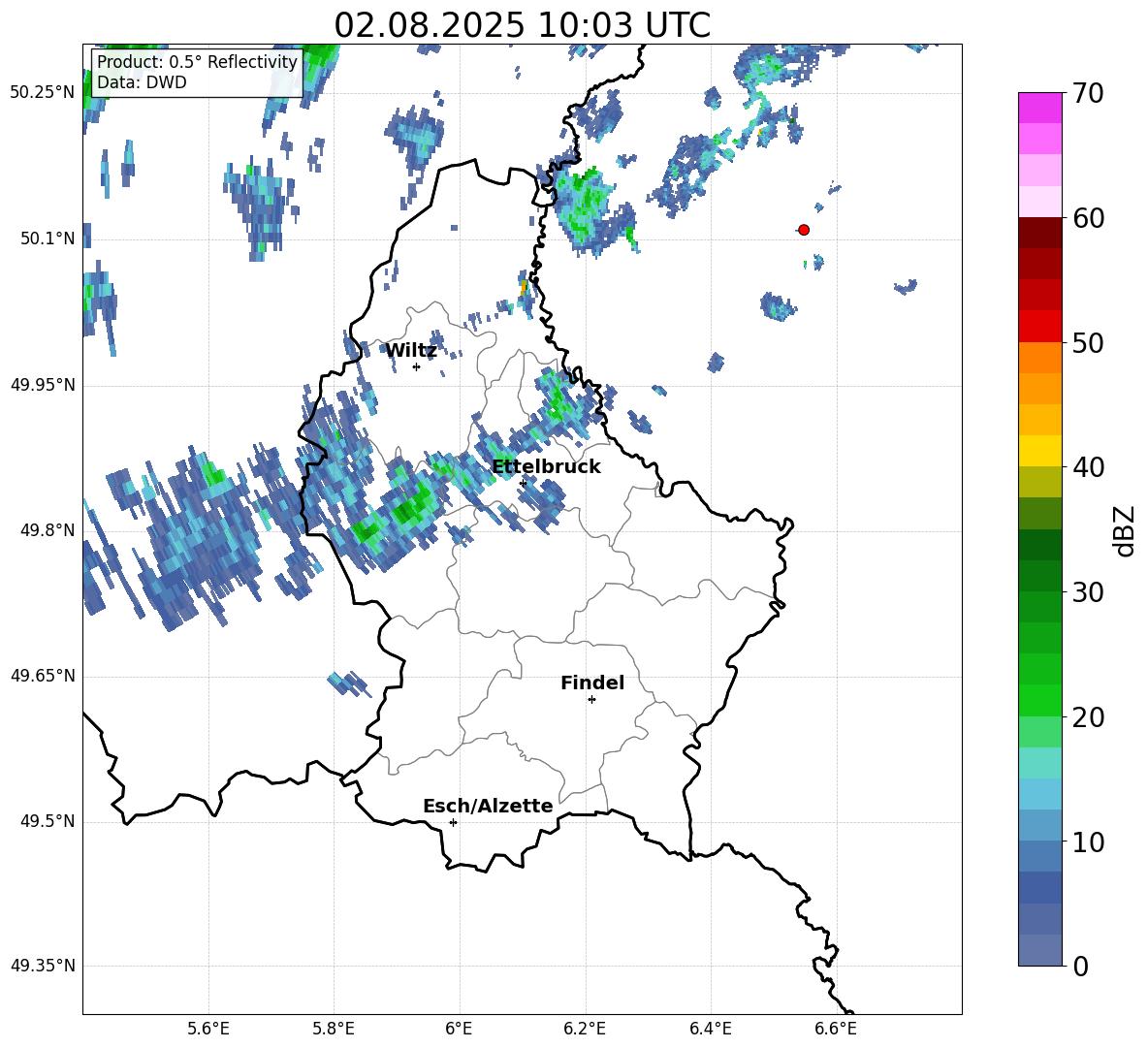Click the 50.25°N latitude label
The image size is (1148, 1048).
point(42,93)
